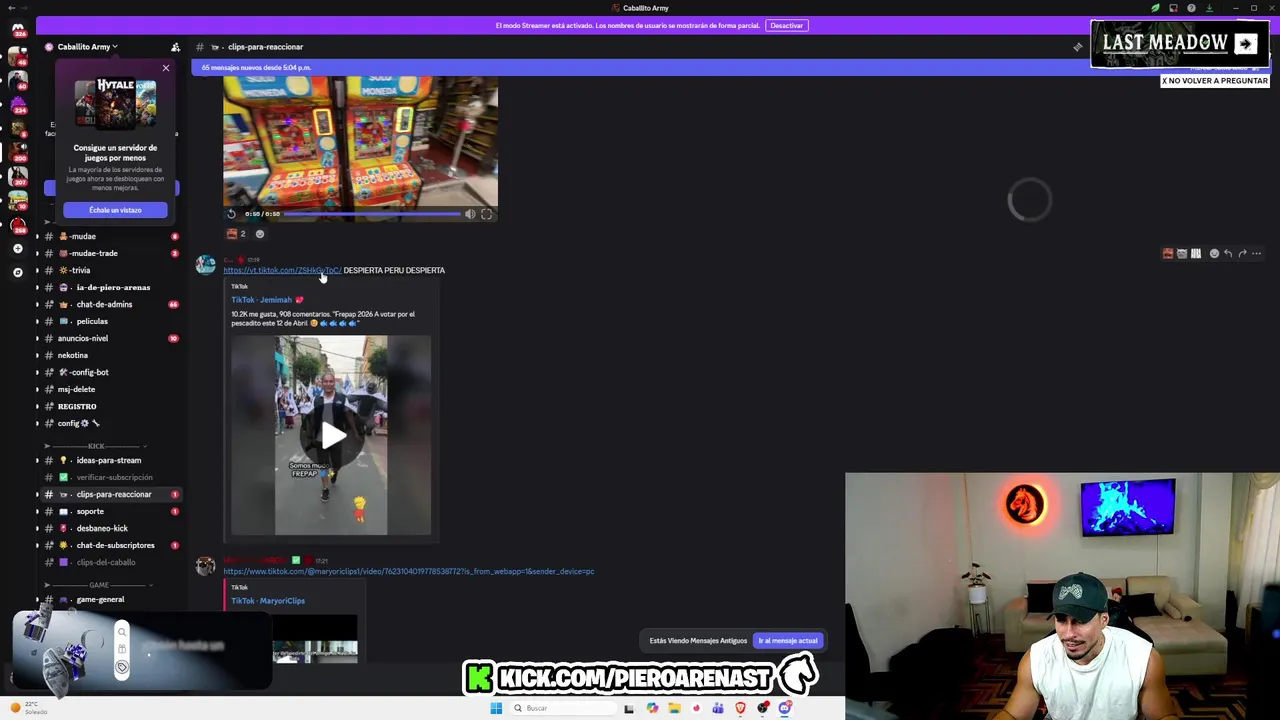Image resolution: width=1280 pixels, height=720 pixels.
Task: Click the 'TikTok · MaryoriClips' embed title
Action: (268, 601)
